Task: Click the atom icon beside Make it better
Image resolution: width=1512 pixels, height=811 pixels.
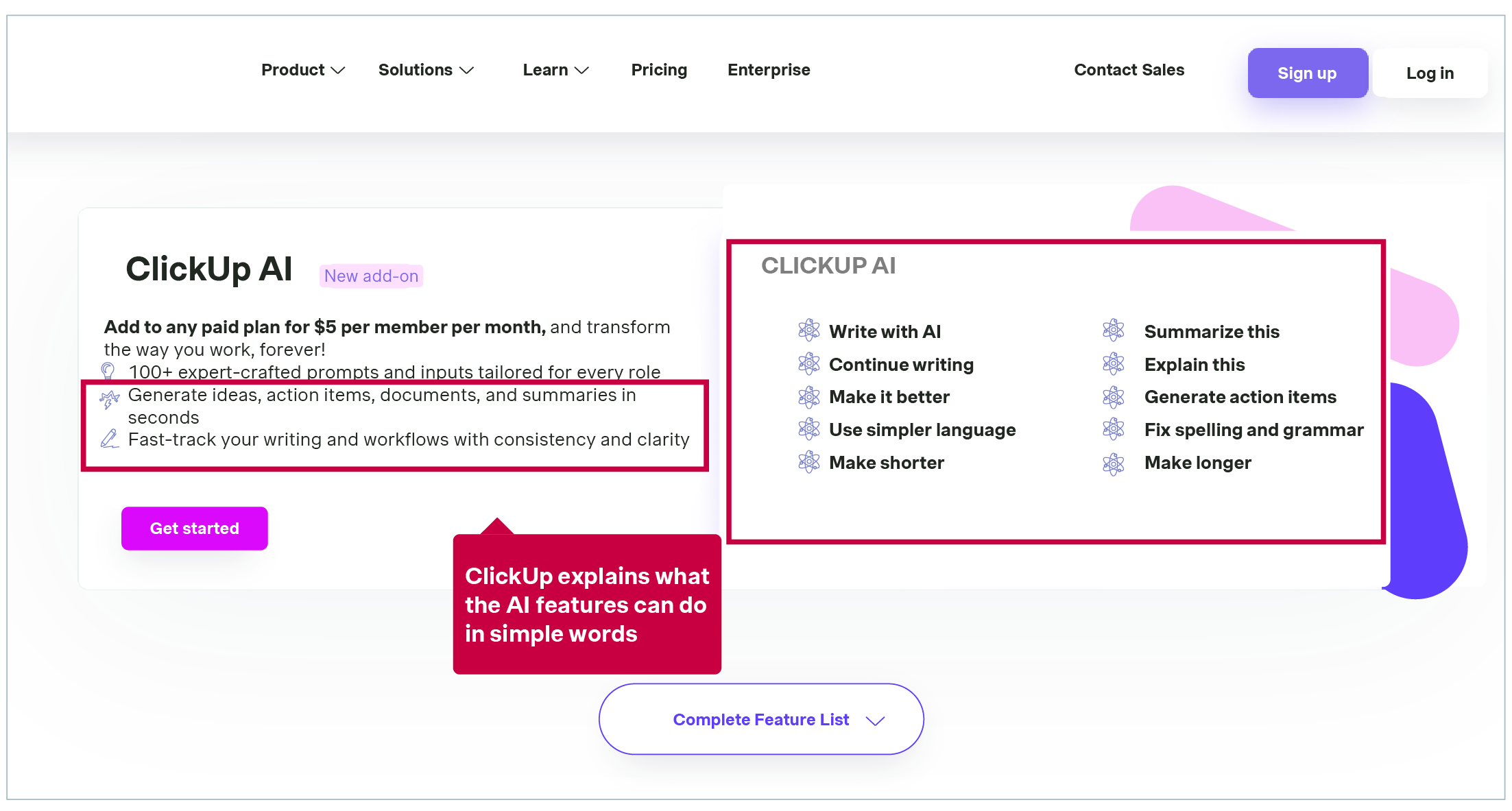Action: click(808, 396)
